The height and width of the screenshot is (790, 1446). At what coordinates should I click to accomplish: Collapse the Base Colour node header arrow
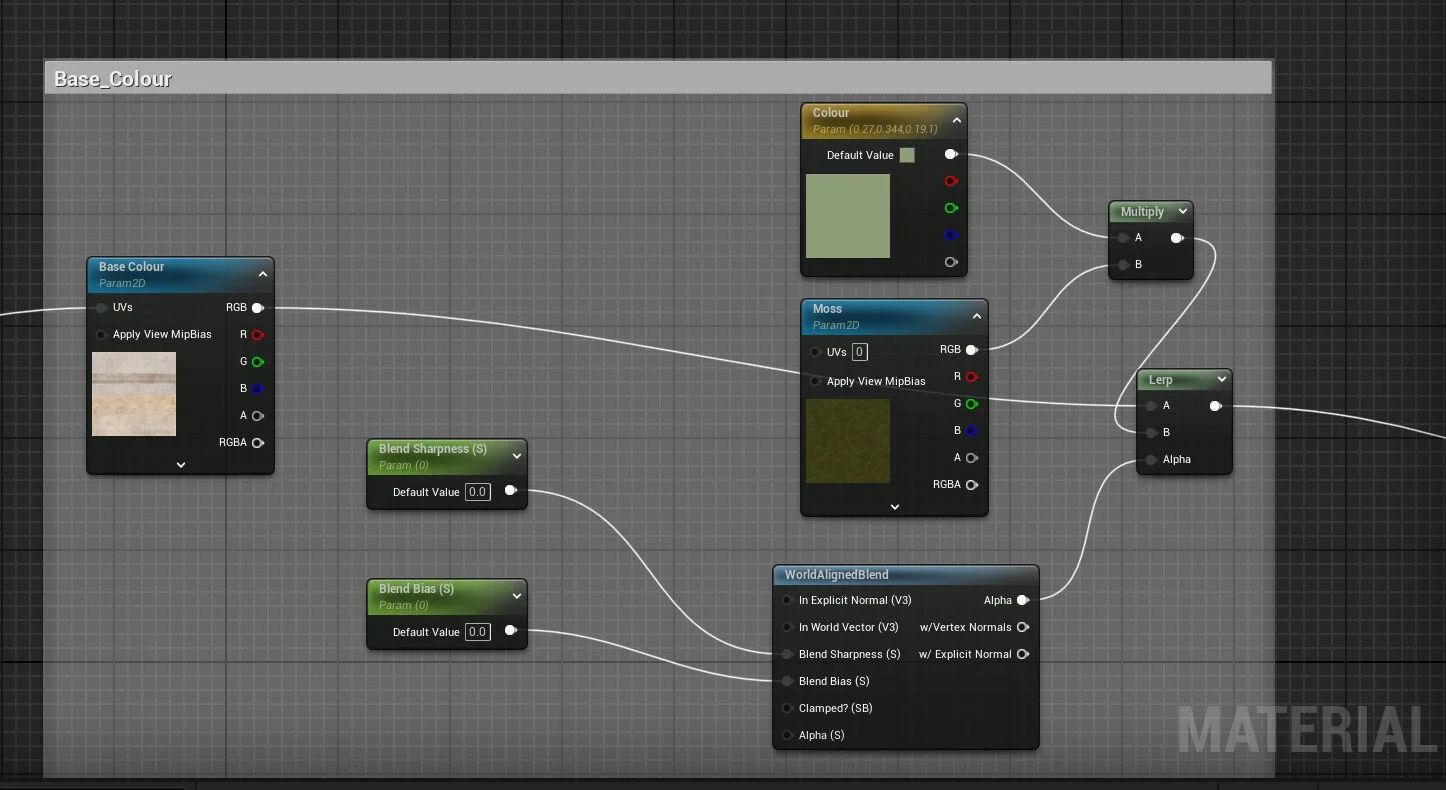(x=262, y=274)
